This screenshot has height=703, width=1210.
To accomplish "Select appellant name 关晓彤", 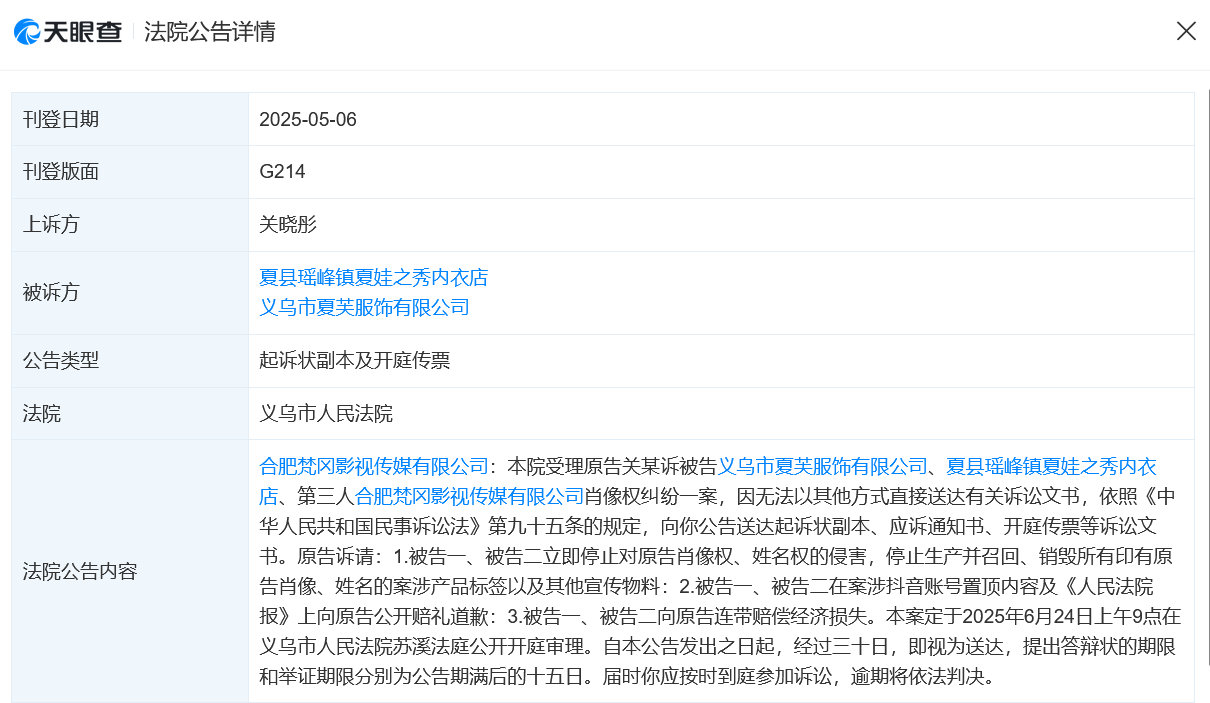I will pyautogui.click(x=288, y=224).
